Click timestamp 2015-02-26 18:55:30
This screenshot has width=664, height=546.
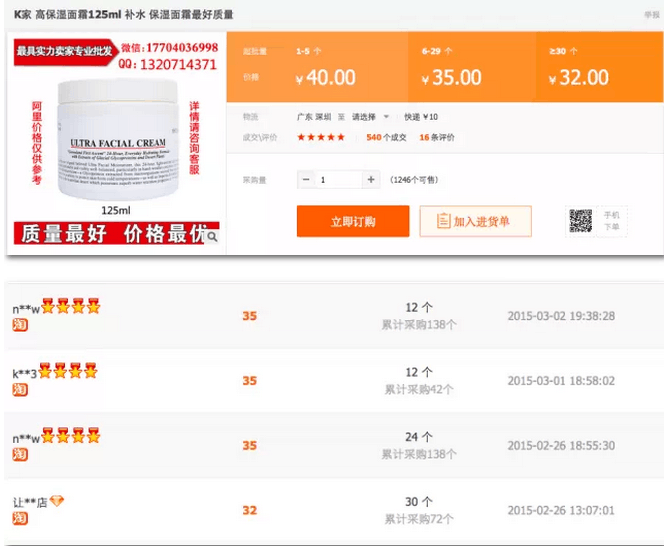click(561, 446)
